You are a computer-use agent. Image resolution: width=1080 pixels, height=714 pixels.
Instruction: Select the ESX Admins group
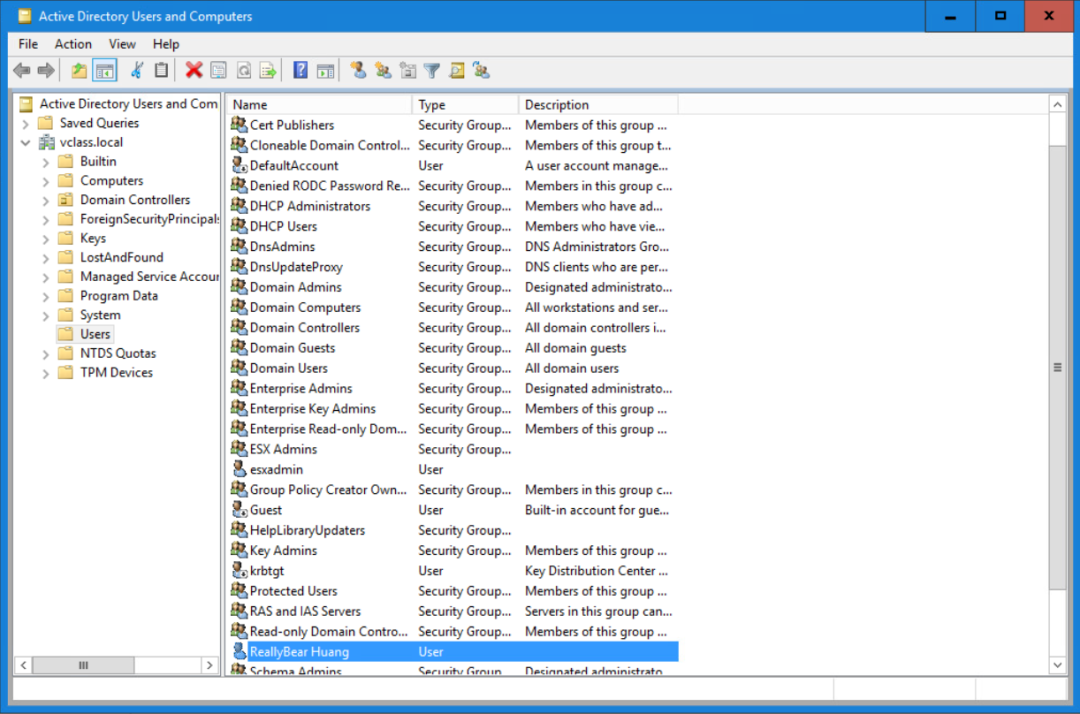pyautogui.click(x=453, y=449)
